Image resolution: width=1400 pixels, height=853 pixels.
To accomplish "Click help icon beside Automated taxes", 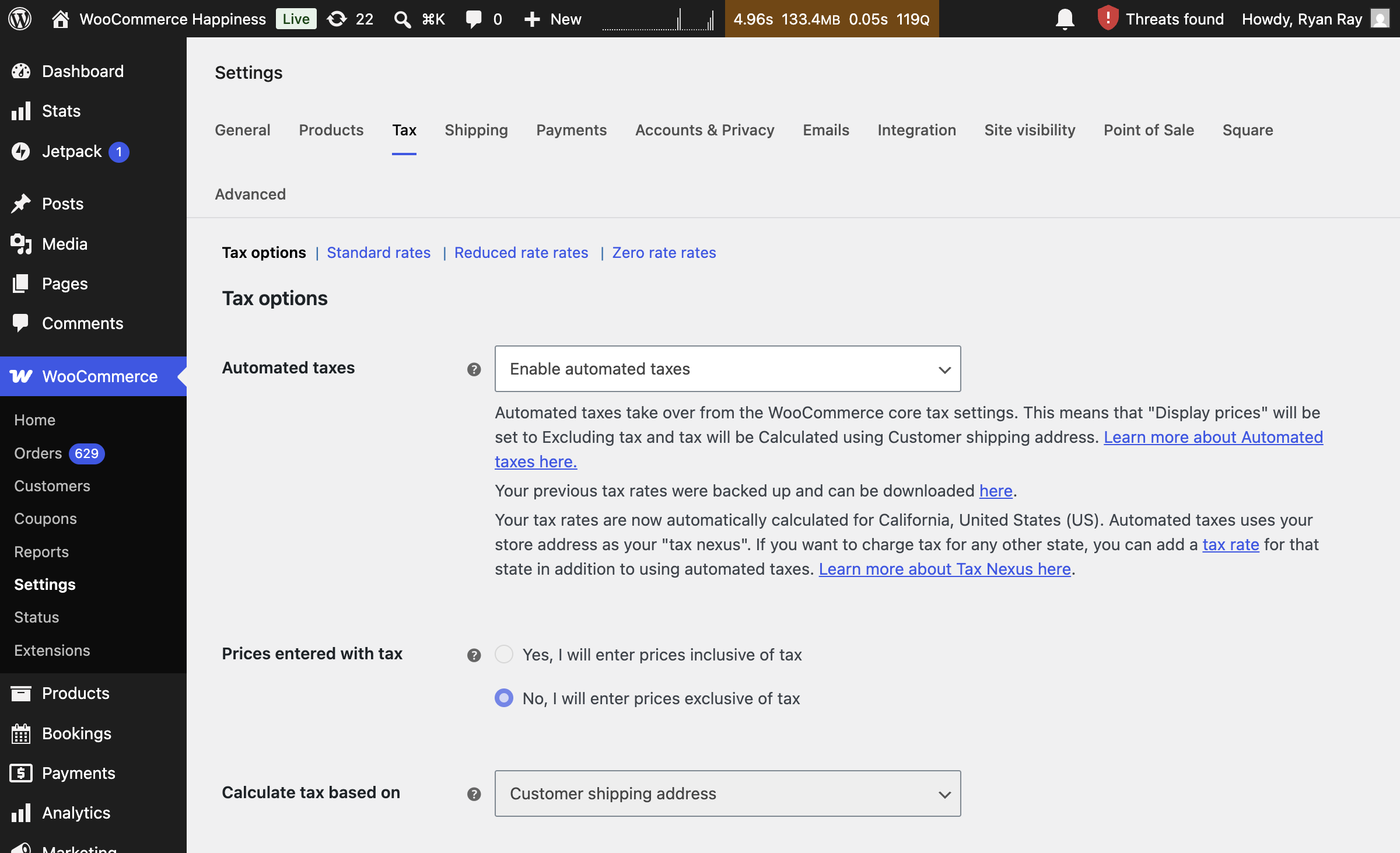I will pos(474,369).
